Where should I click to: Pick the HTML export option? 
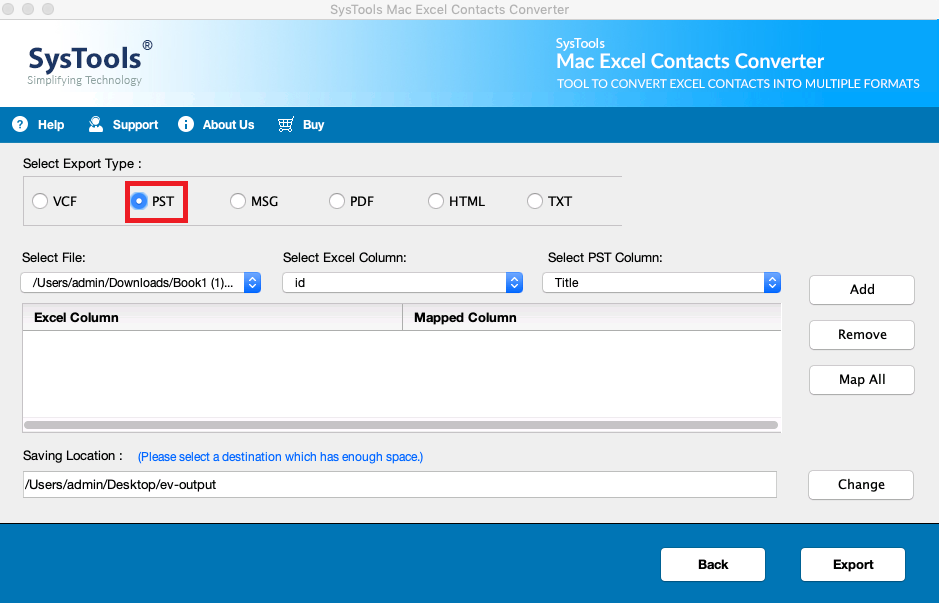(436, 201)
